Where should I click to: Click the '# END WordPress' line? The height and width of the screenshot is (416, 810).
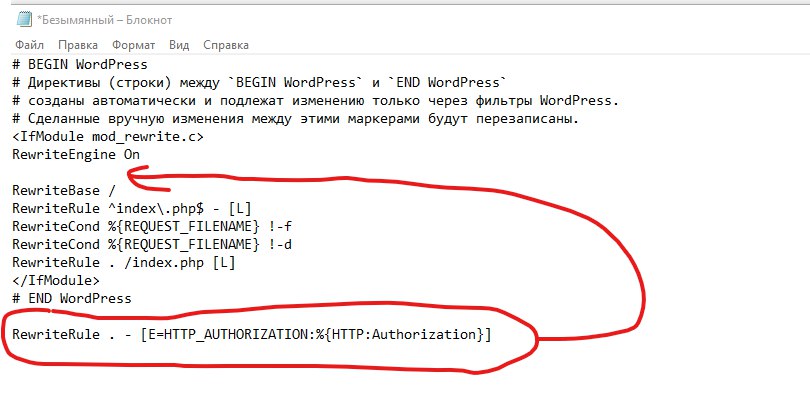72,299
